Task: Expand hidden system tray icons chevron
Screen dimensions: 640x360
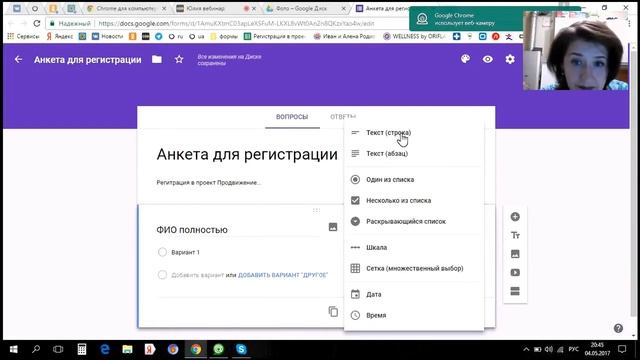Action: (526, 349)
